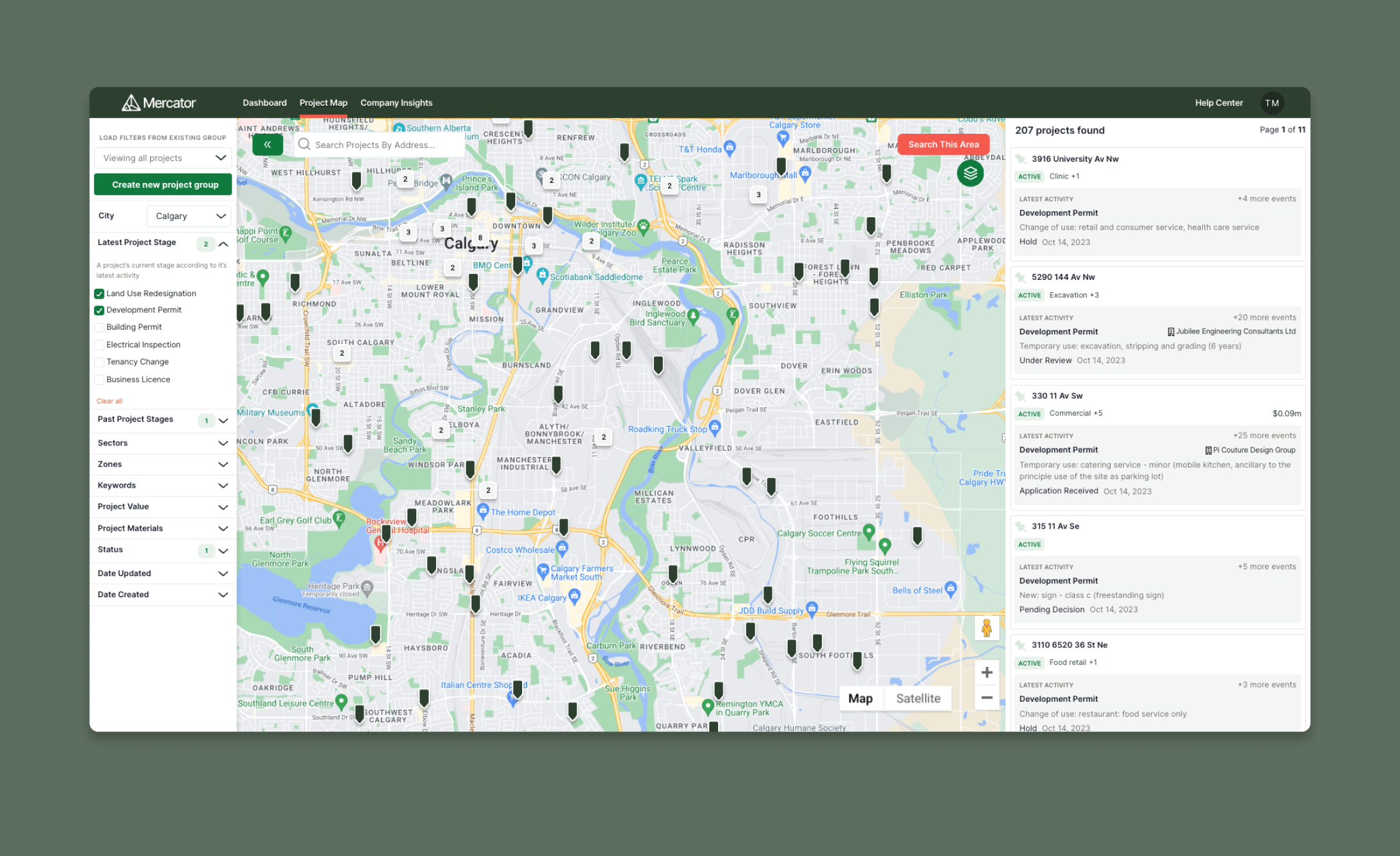Viewport: 1400px width, 856px height.
Task: Click Create new project group button
Action: coord(162,185)
